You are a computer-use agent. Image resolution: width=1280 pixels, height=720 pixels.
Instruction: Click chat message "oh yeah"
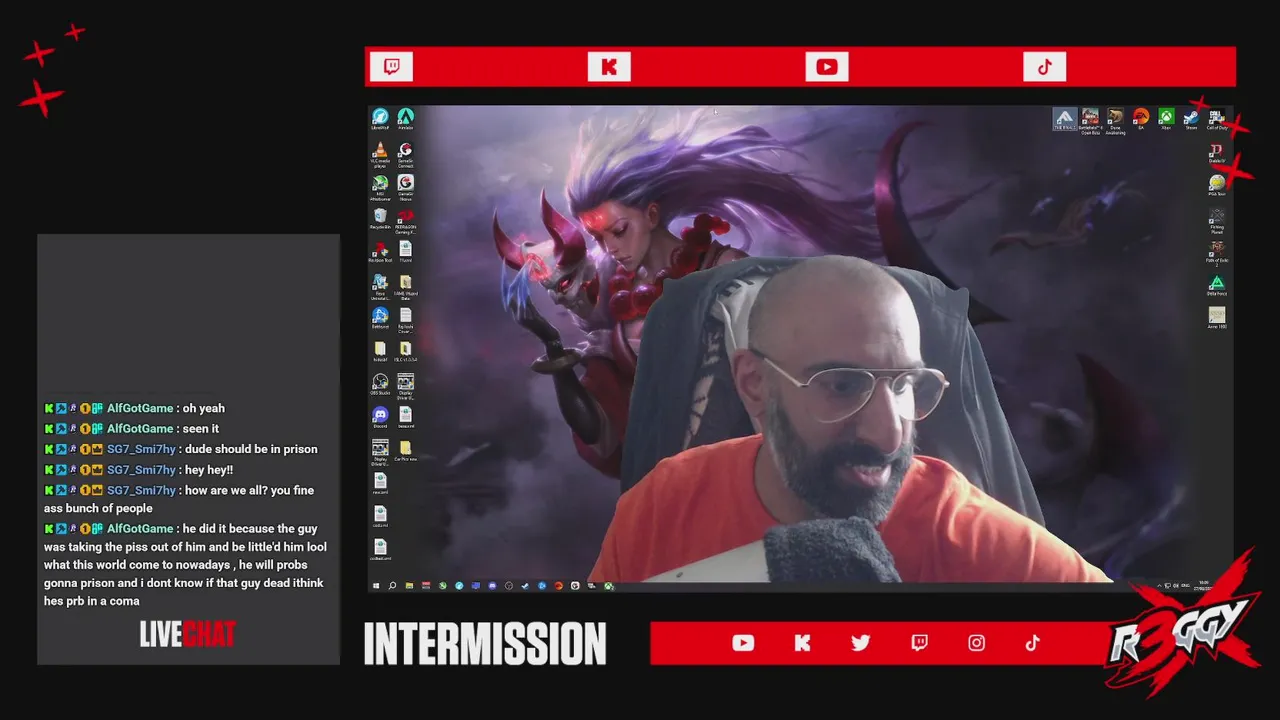[x=204, y=408]
